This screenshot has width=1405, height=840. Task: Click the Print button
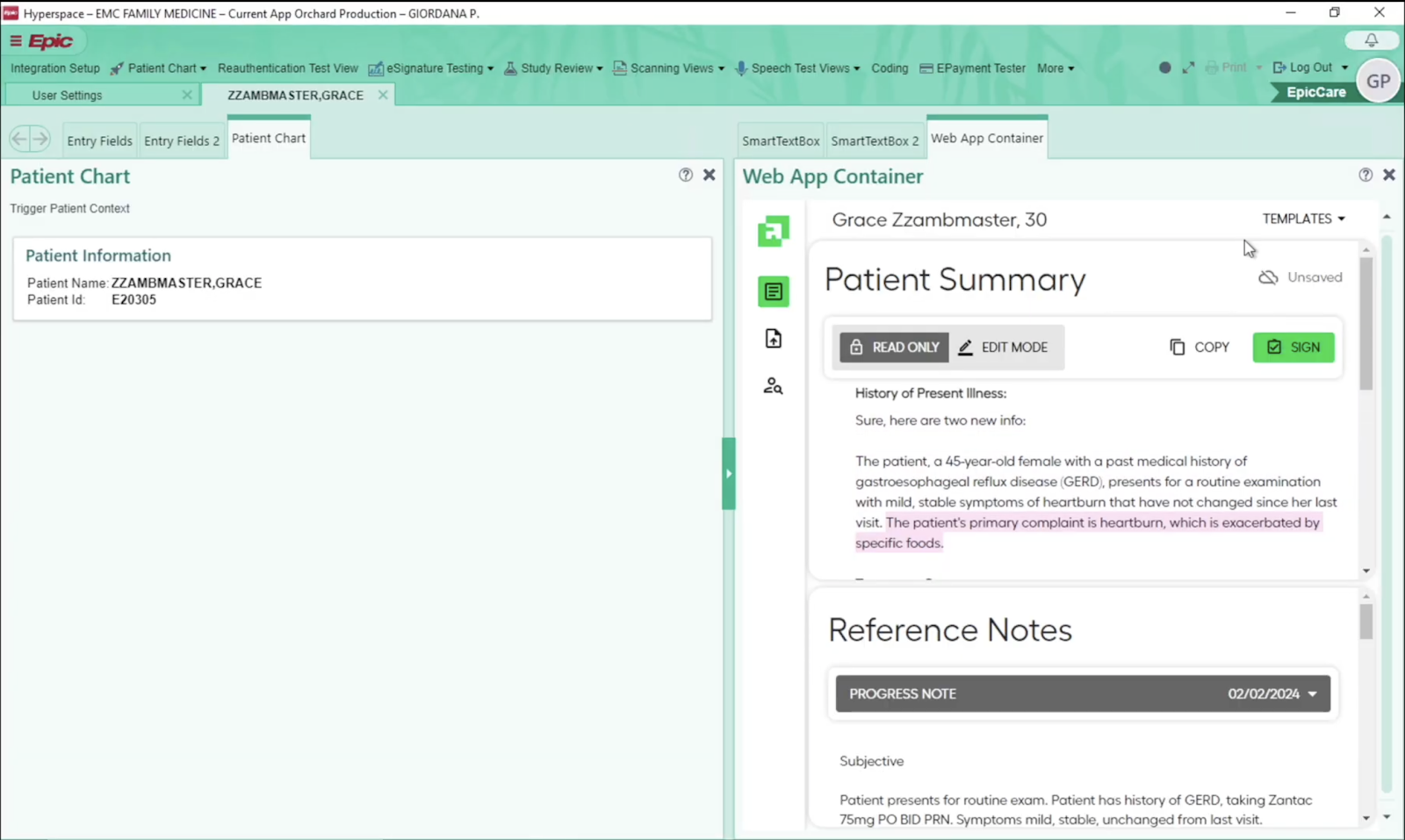(1226, 68)
